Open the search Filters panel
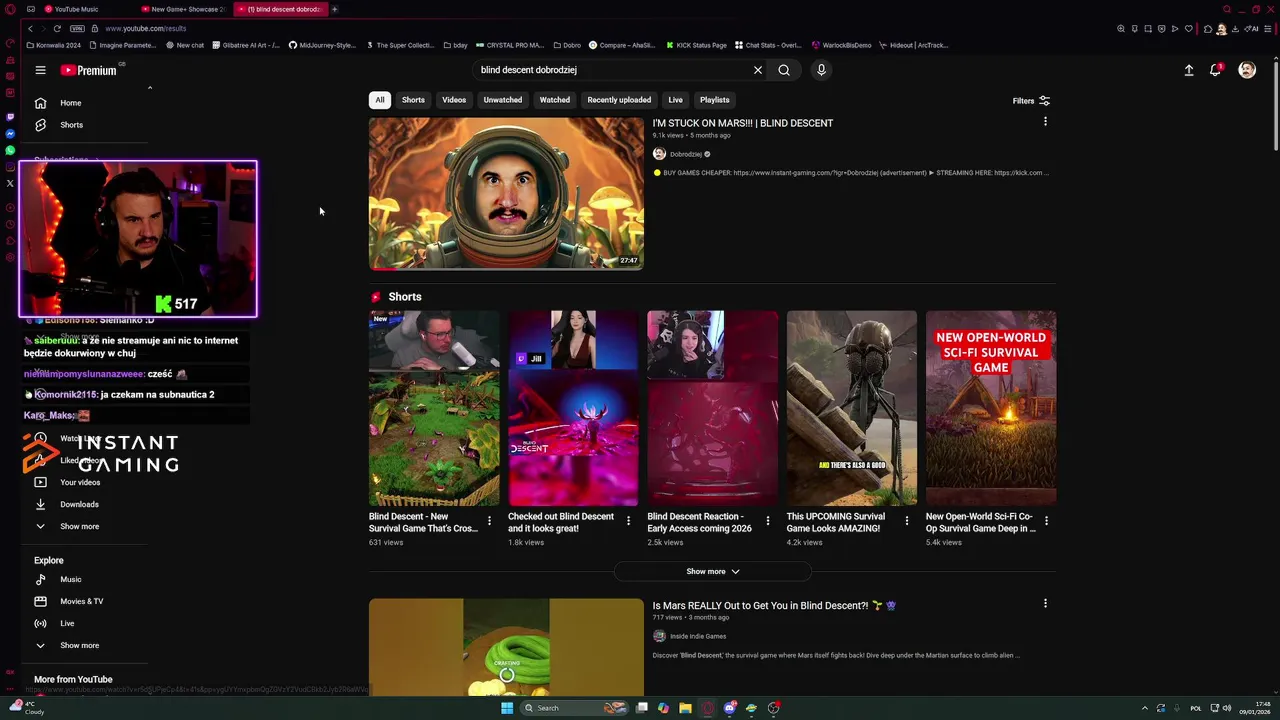The width and height of the screenshot is (1280, 720). click(1031, 101)
